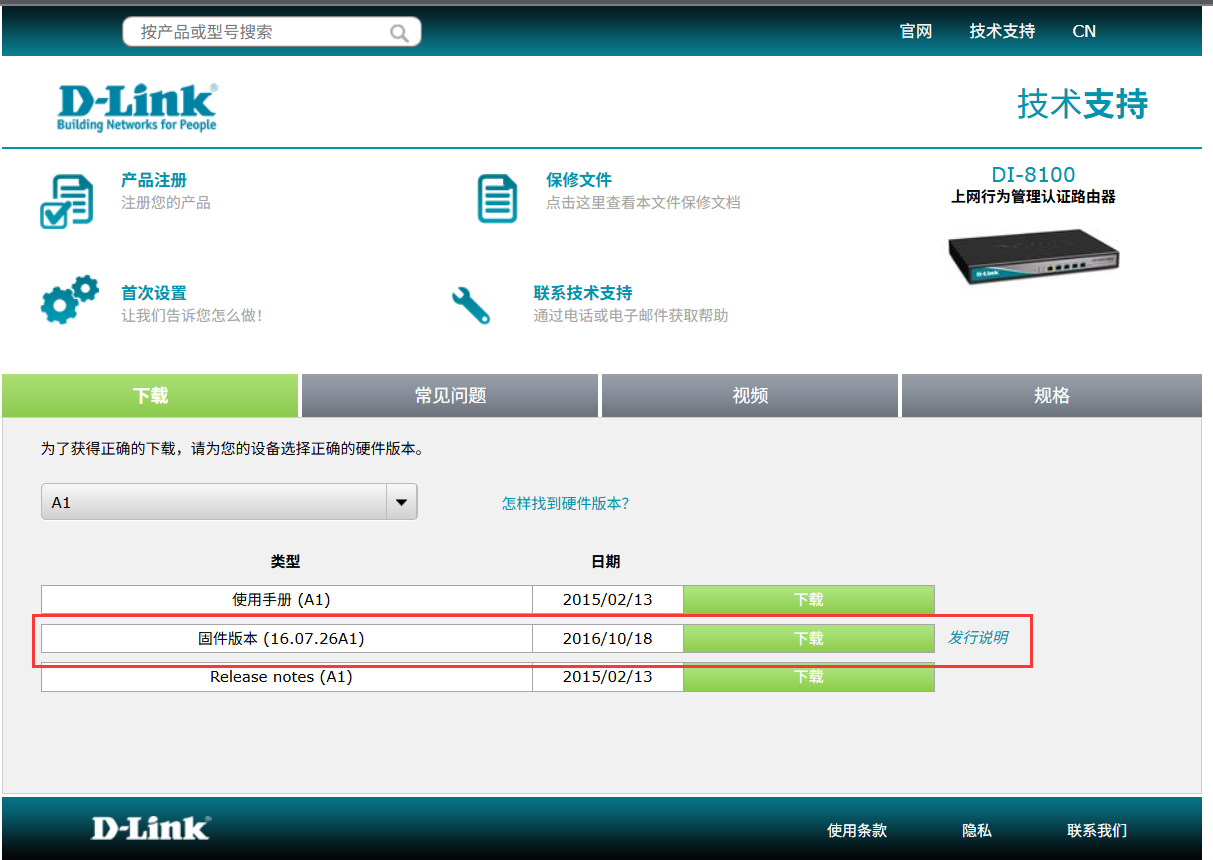Click the 日期 column header
The width and height of the screenshot is (1213, 860).
point(605,562)
